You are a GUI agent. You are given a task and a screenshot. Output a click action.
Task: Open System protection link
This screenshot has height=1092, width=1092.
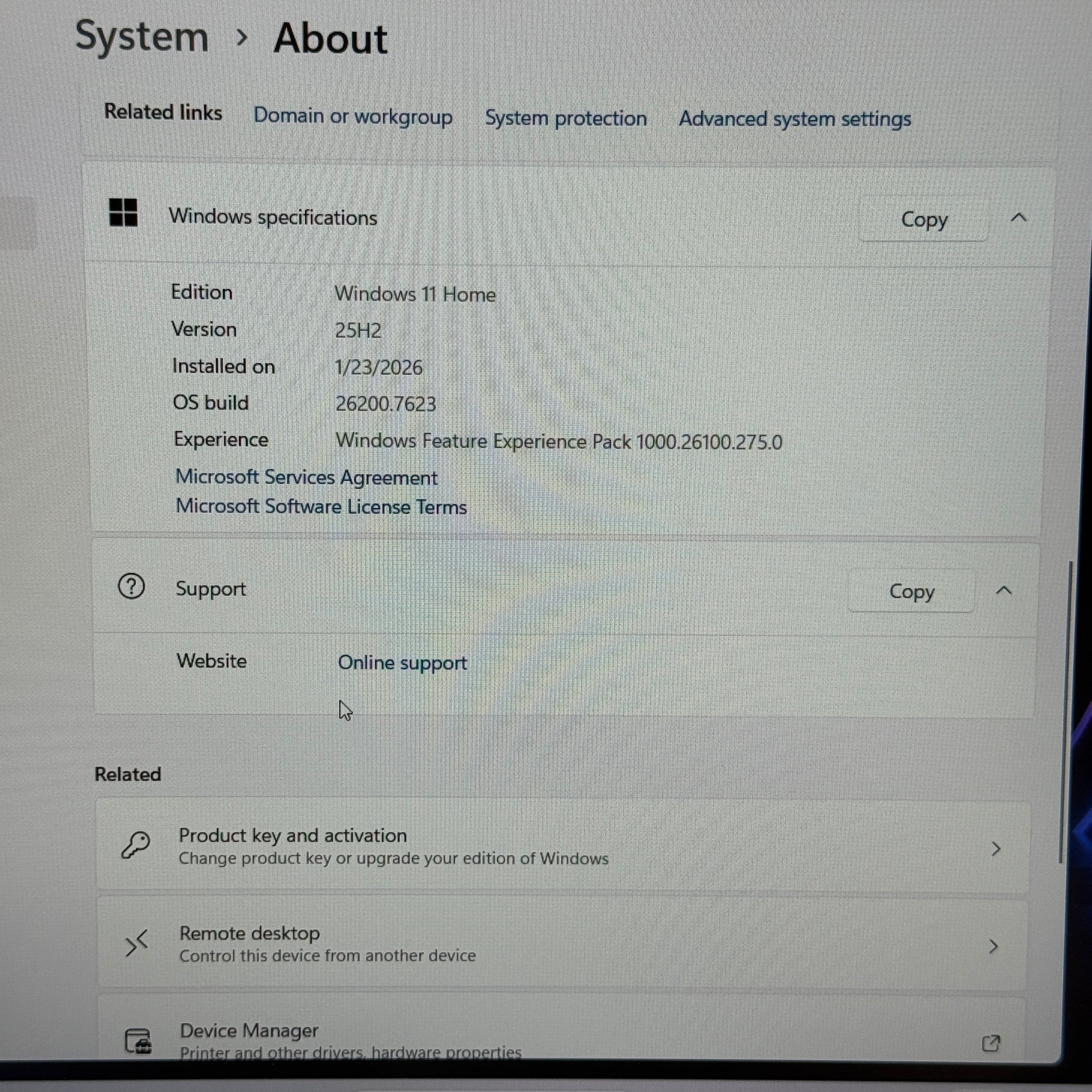point(566,118)
